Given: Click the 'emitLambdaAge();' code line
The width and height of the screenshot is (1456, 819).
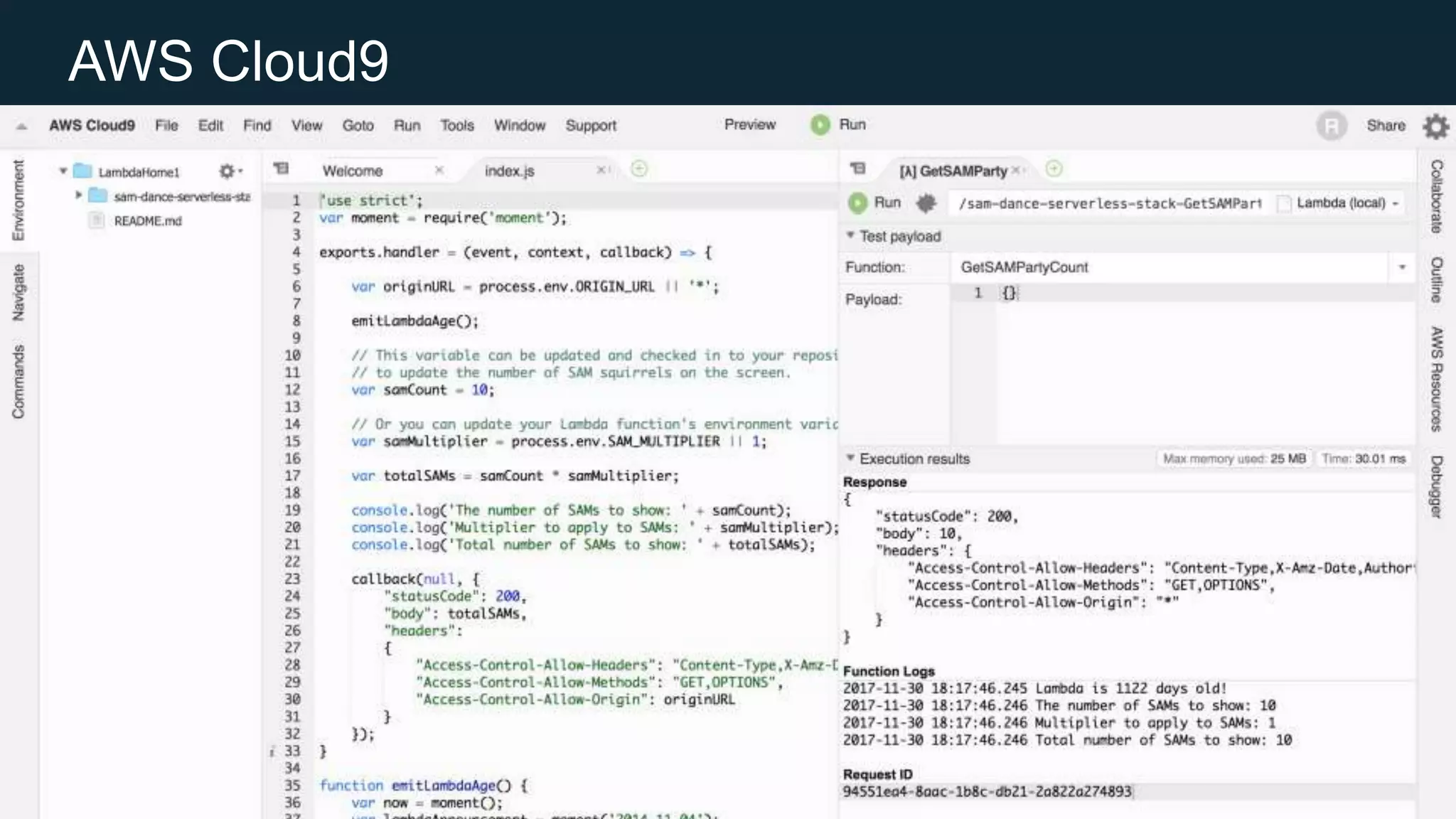Looking at the screenshot, I should [x=414, y=321].
